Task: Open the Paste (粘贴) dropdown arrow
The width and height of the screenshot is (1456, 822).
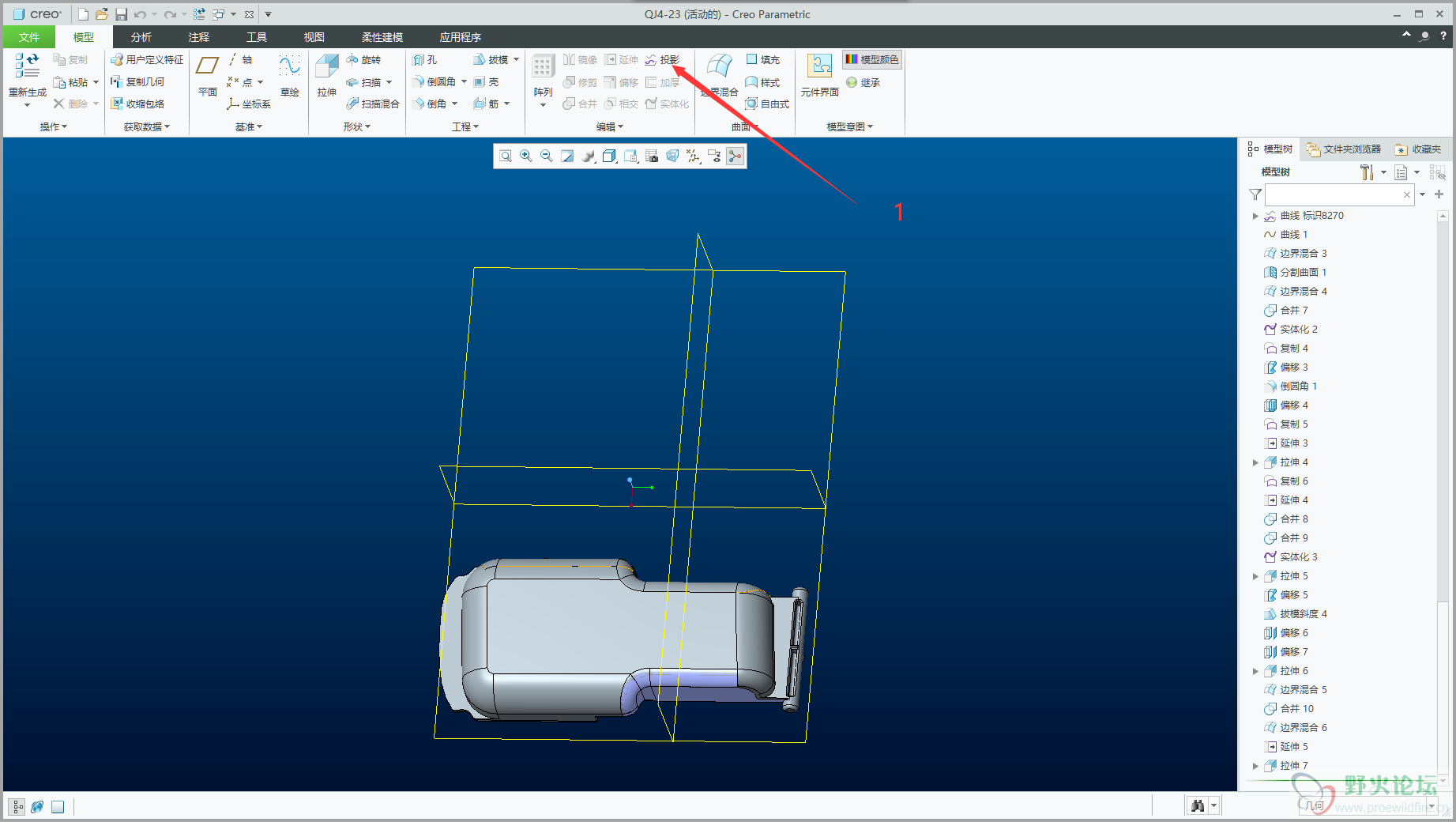Action: click(x=96, y=82)
